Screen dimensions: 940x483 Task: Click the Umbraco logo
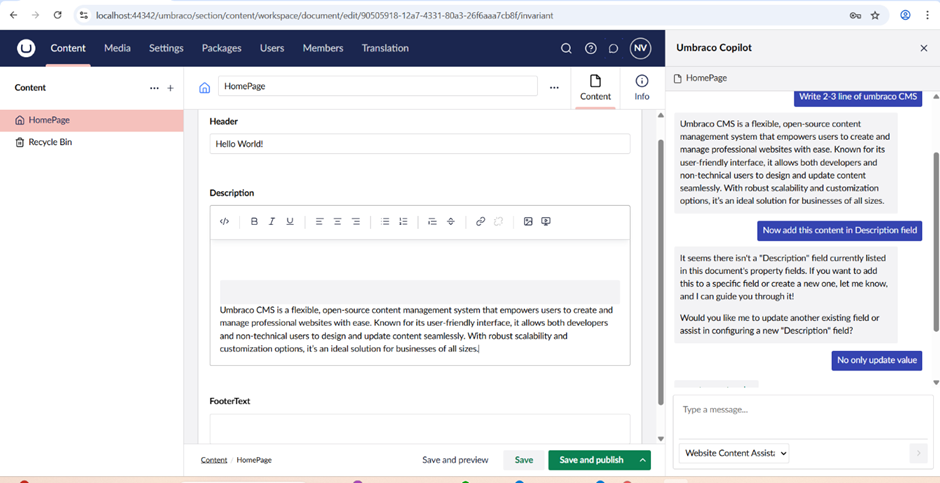point(26,49)
